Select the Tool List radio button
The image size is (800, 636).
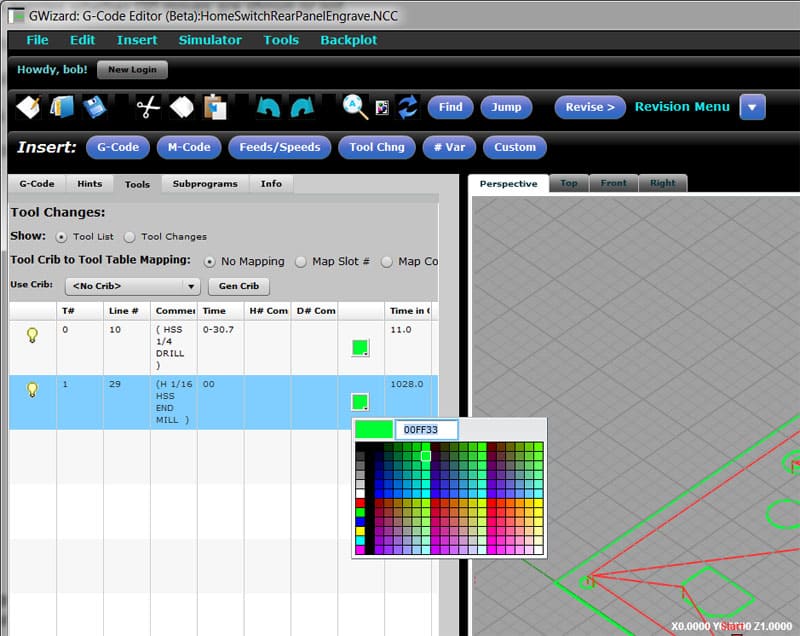click(x=61, y=236)
